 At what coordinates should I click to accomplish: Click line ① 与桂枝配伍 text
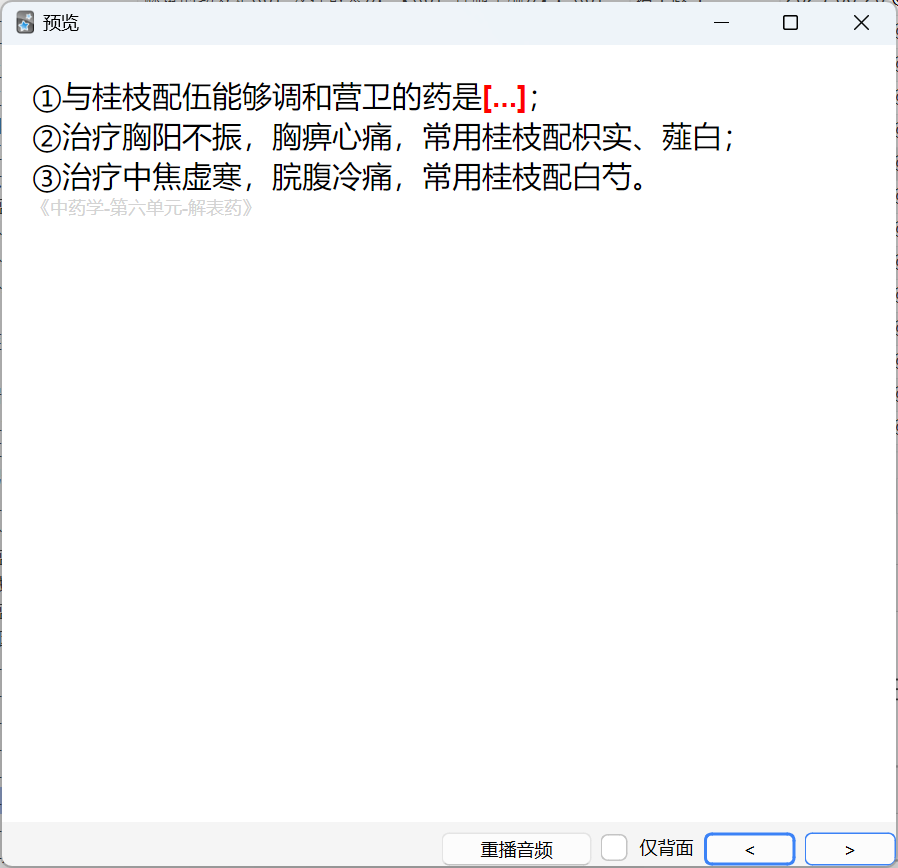coord(285,98)
